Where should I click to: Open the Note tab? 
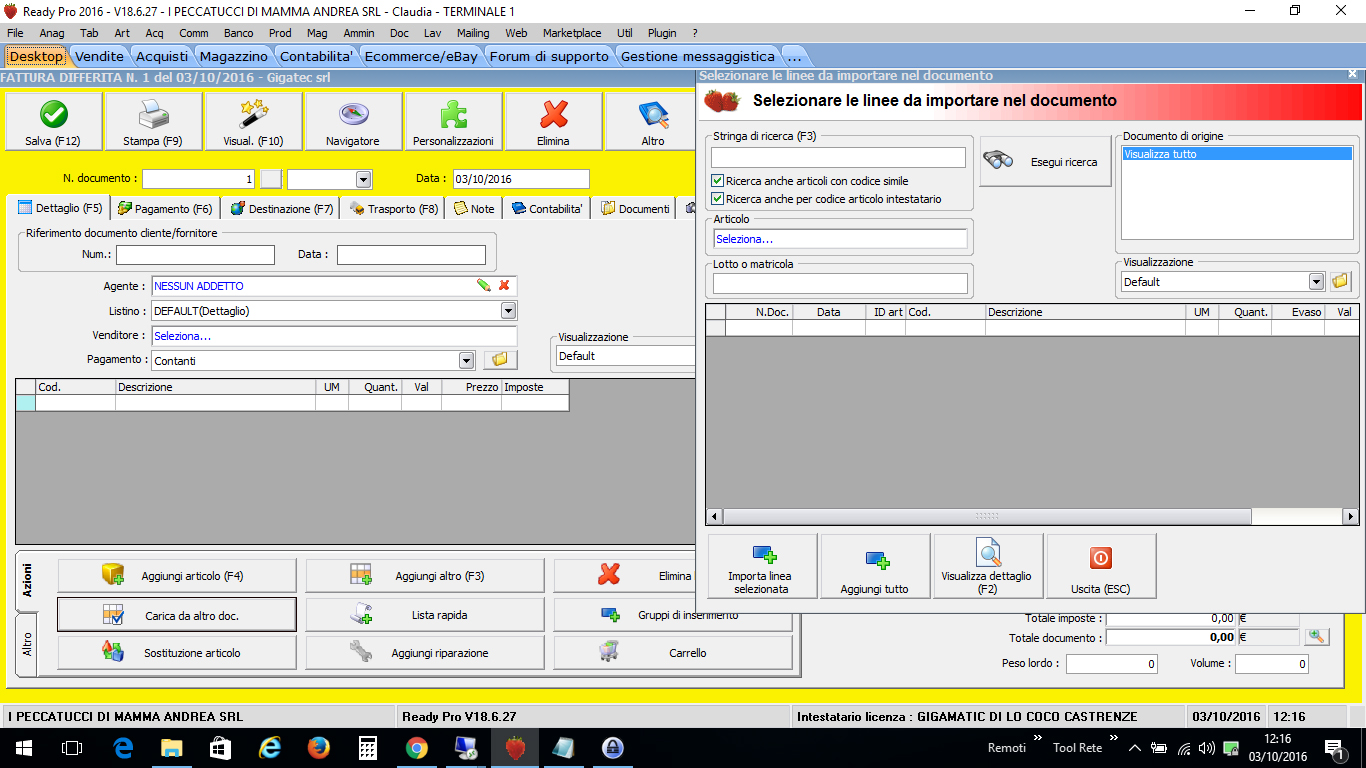(474, 209)
